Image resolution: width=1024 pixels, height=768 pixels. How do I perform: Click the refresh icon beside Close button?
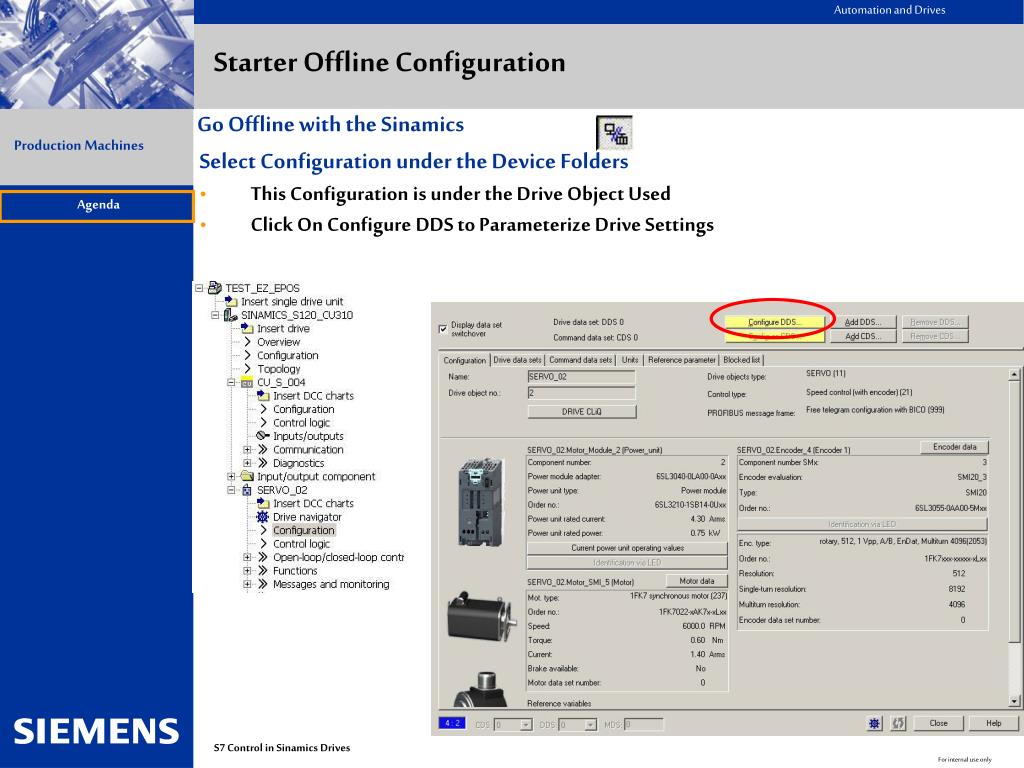899,723
